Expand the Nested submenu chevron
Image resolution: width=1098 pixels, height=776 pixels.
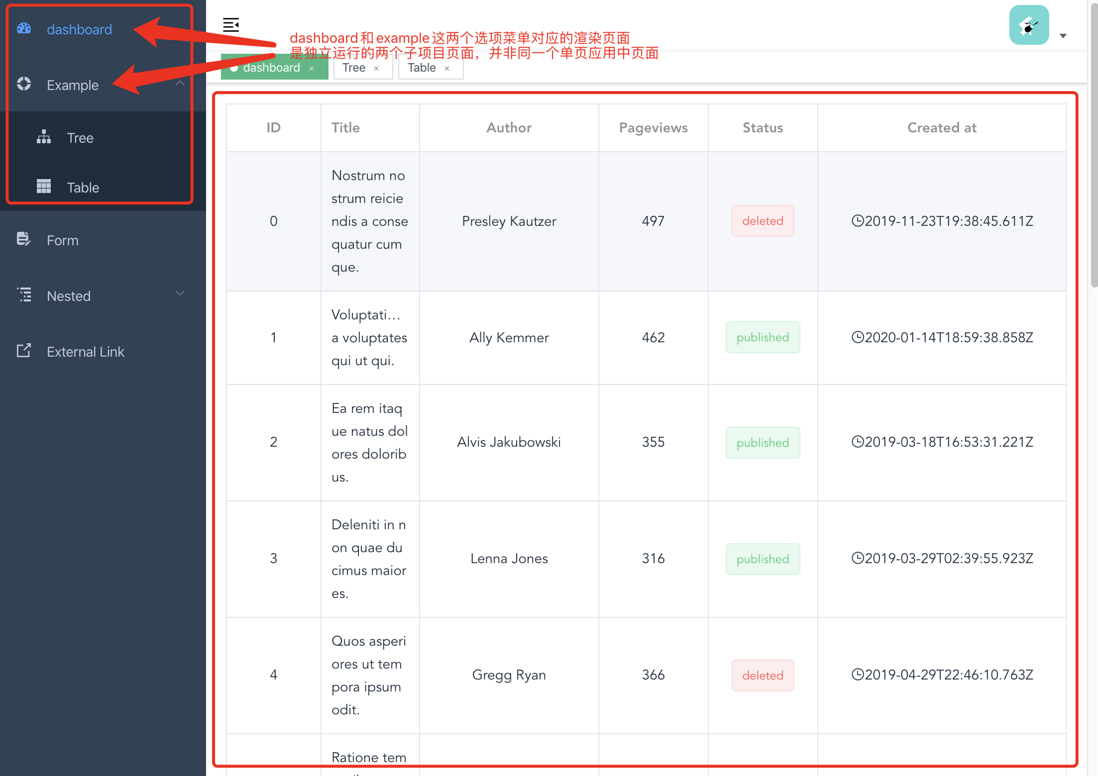(180, 294)
